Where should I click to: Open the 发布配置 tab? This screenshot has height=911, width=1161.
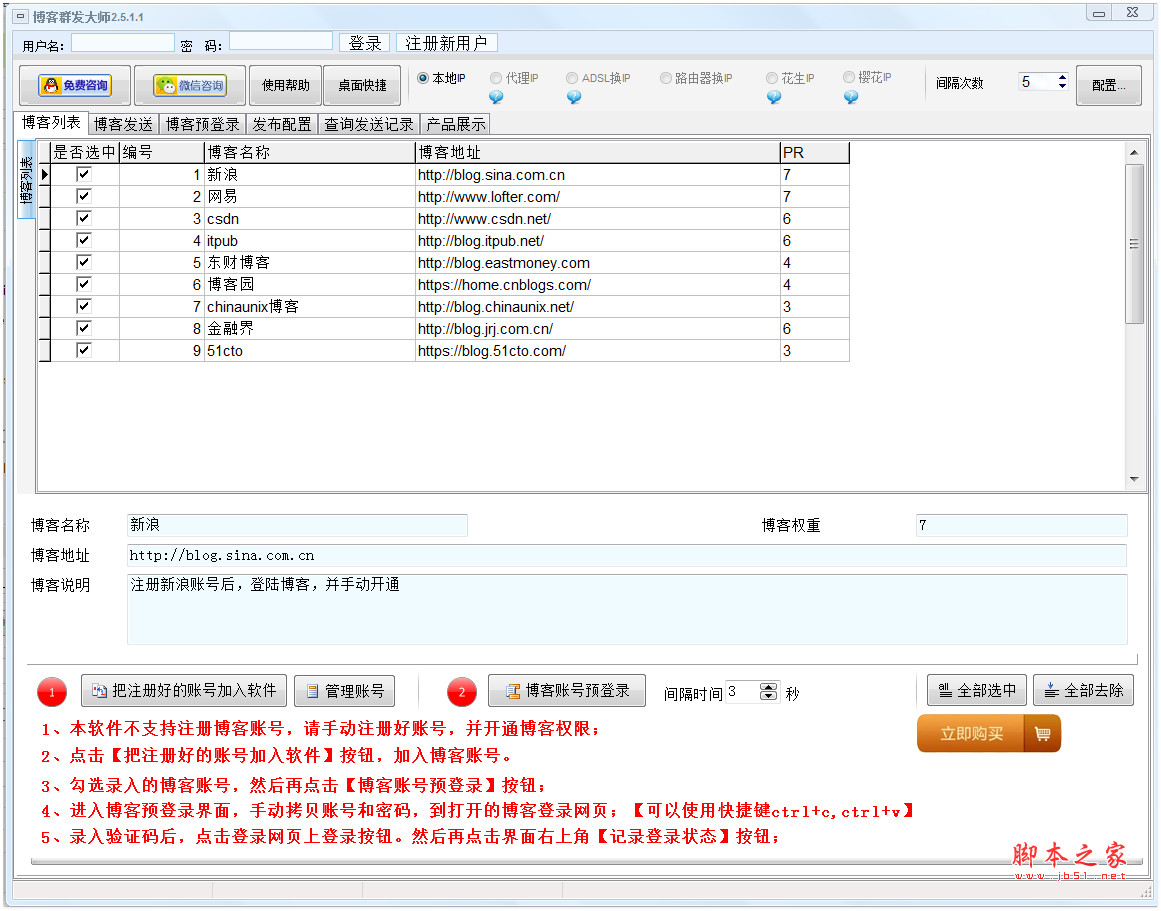coord(282,124)
